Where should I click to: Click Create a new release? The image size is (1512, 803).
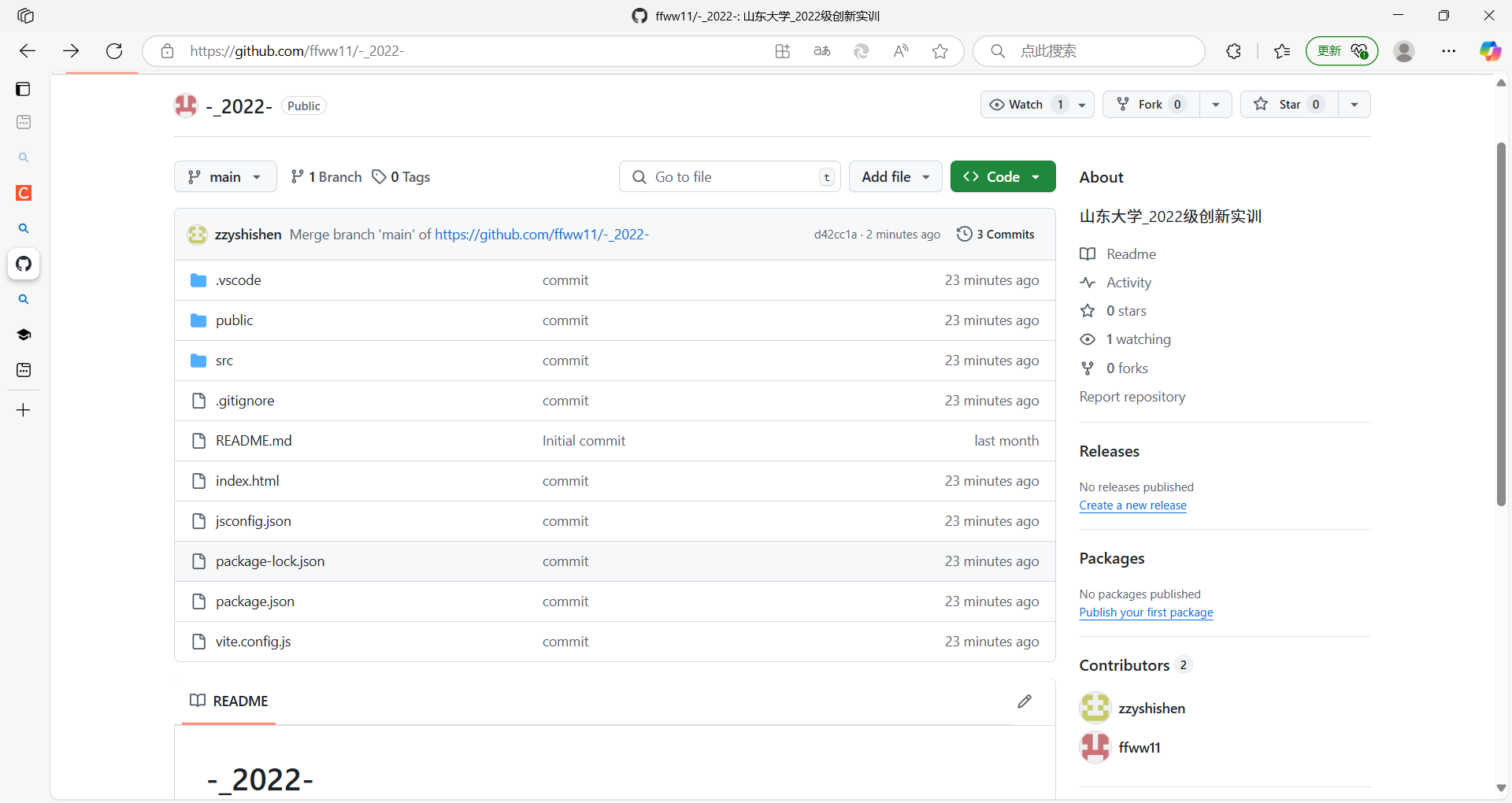[1132, 505]
